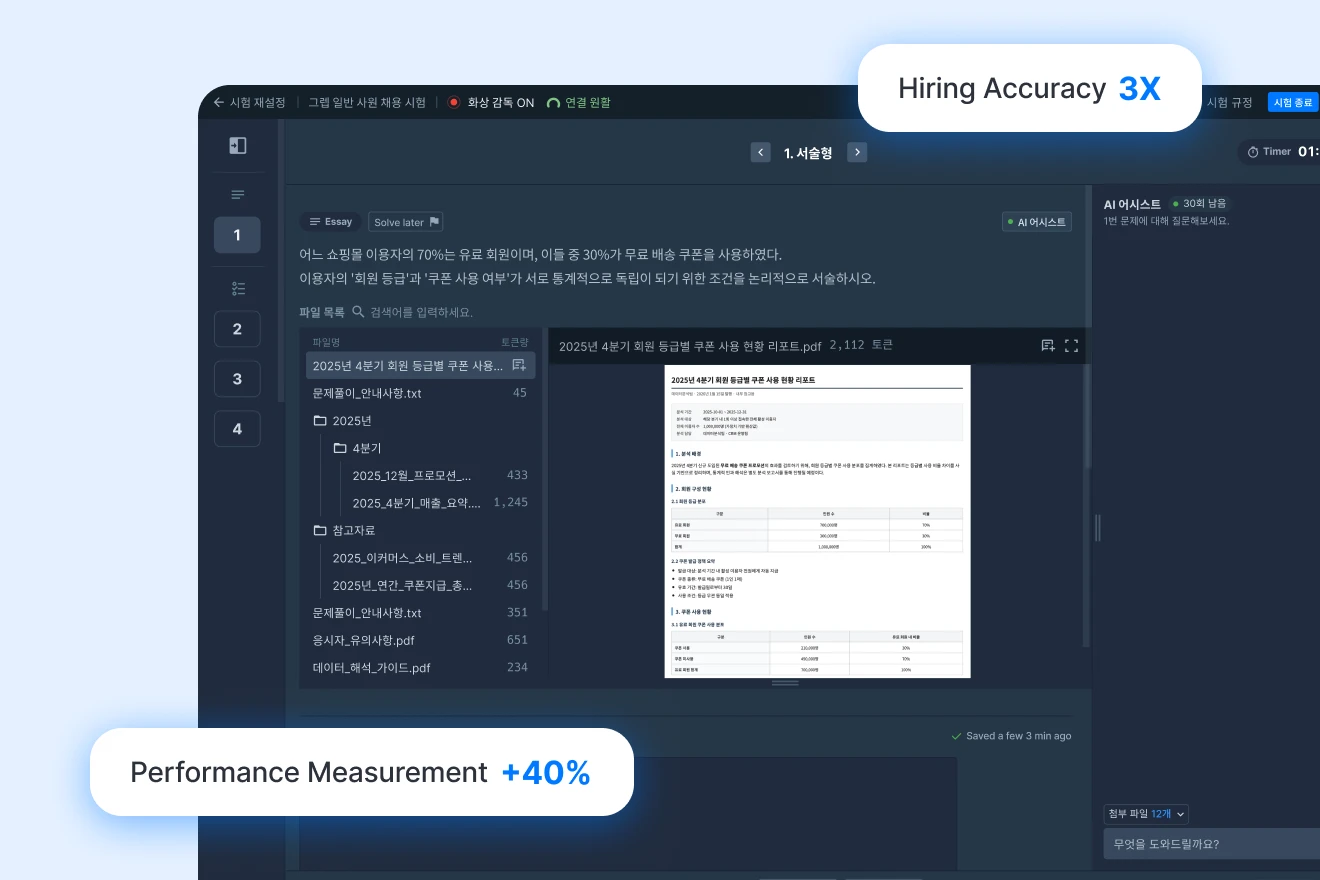The image size is (1320, 880).
Task: Click the 화상 감독 ON status text
Action: (501, 102)
